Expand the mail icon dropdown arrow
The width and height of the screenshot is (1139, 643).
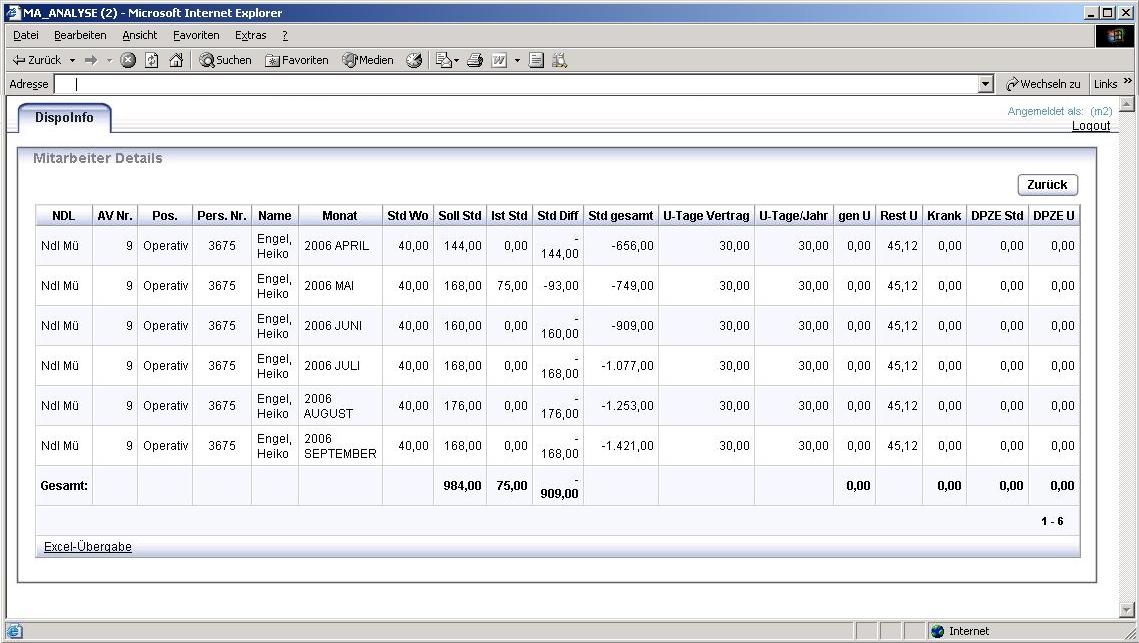point(456,60)
